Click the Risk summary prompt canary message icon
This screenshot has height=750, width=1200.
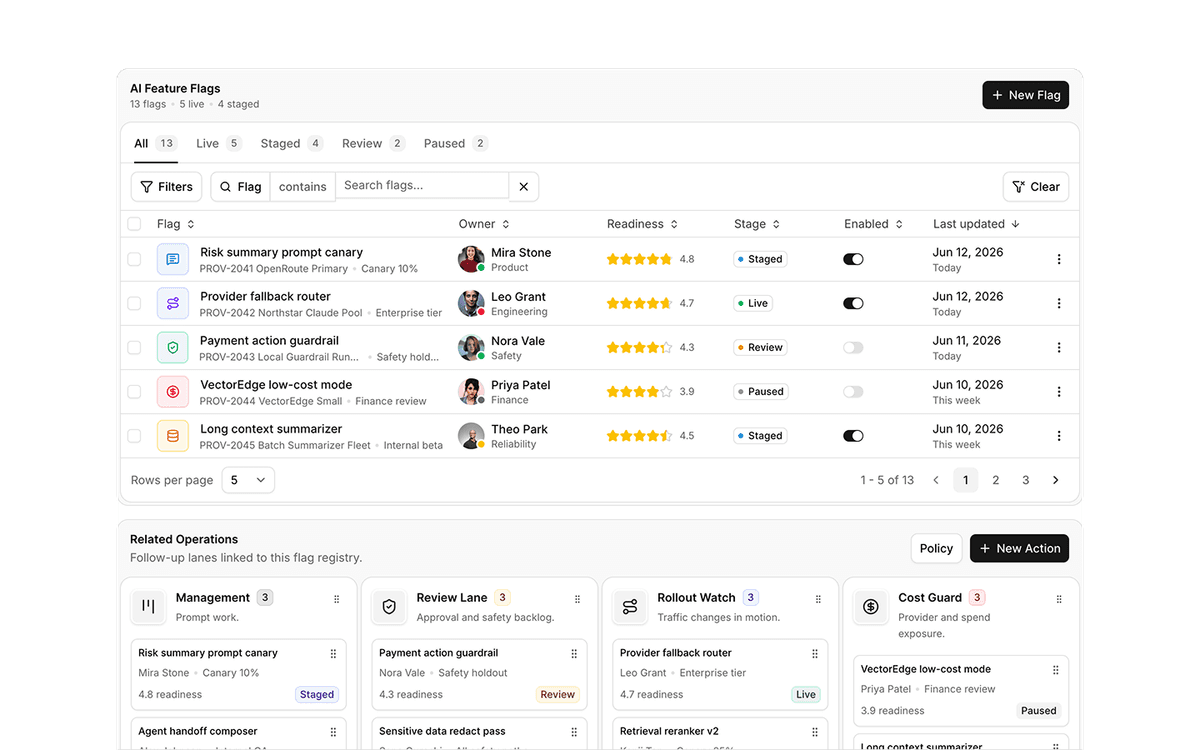click(173, 259)
